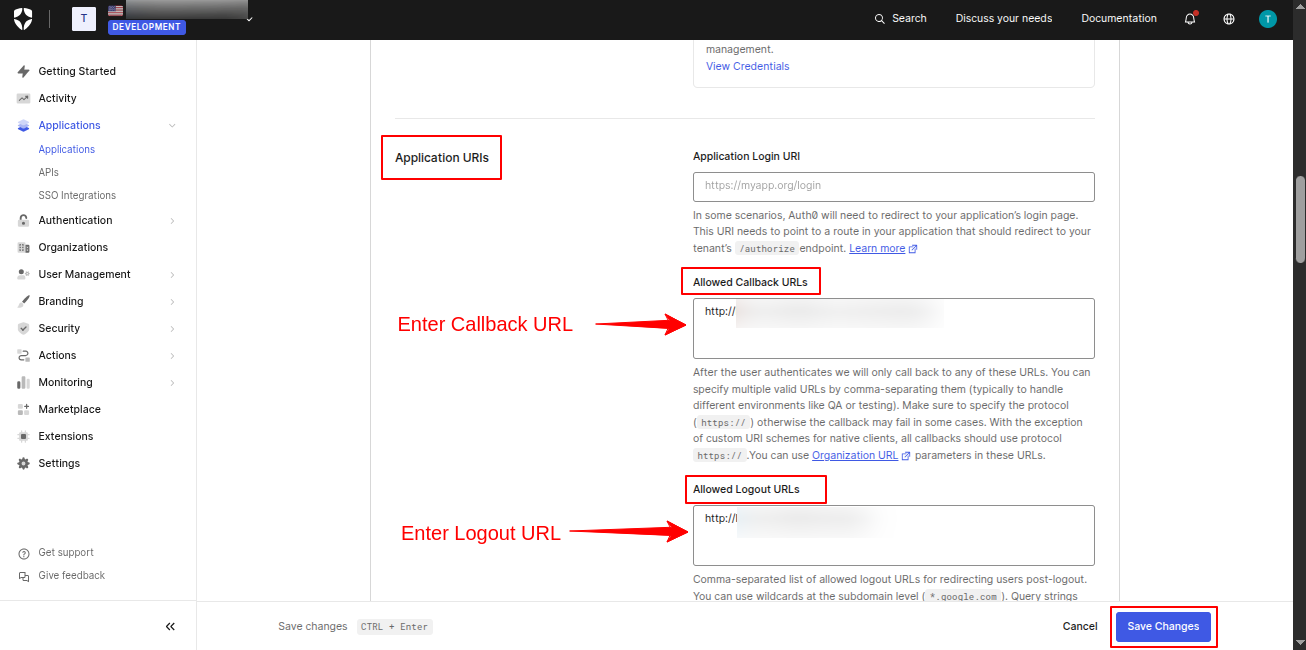The width and height of the screenshot is (1306, 650).
Task: Click Give feedback chat icon
Action: click(x=24, y=576)
